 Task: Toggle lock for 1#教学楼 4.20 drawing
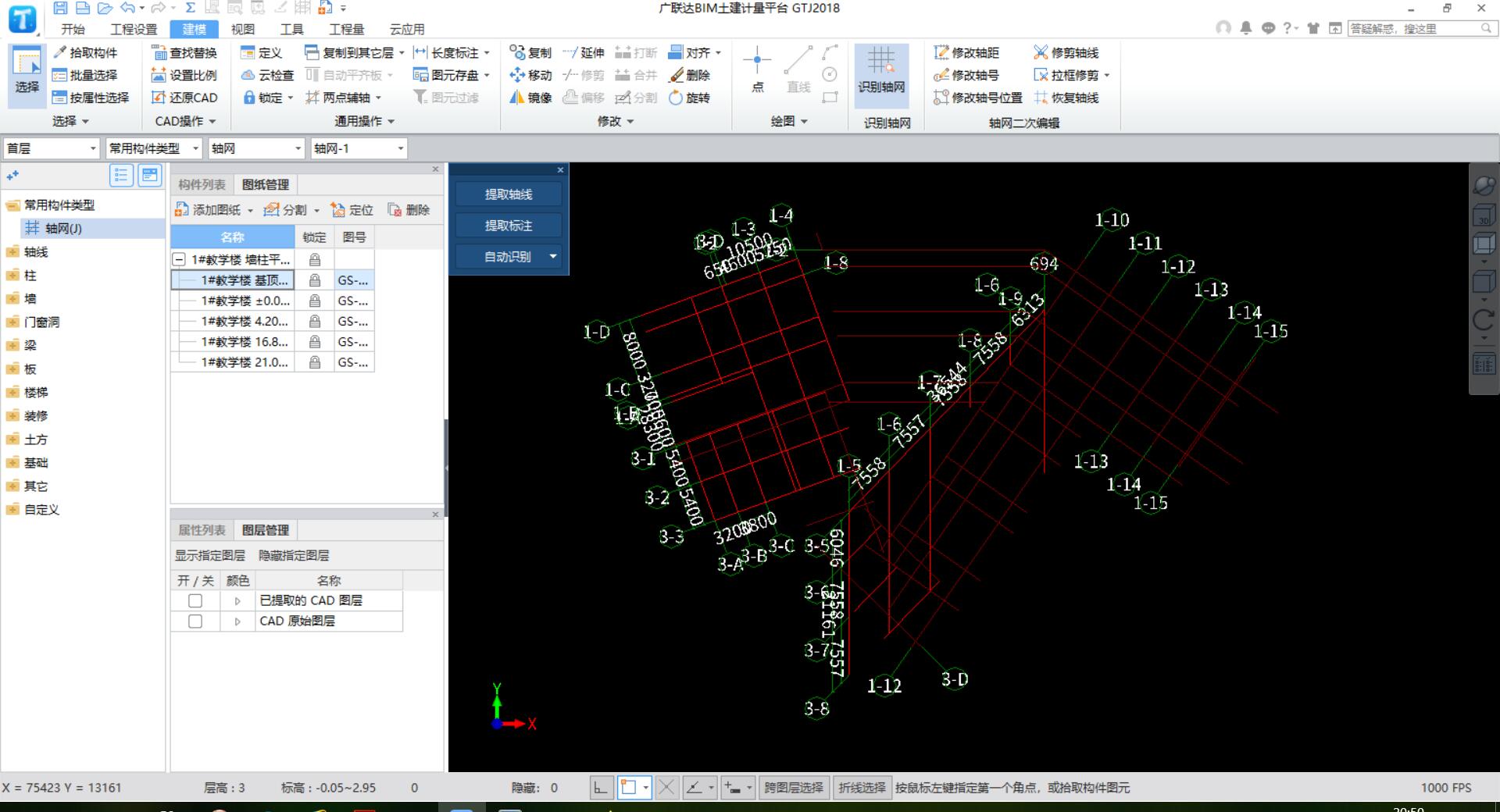click(x=315, y=321)
